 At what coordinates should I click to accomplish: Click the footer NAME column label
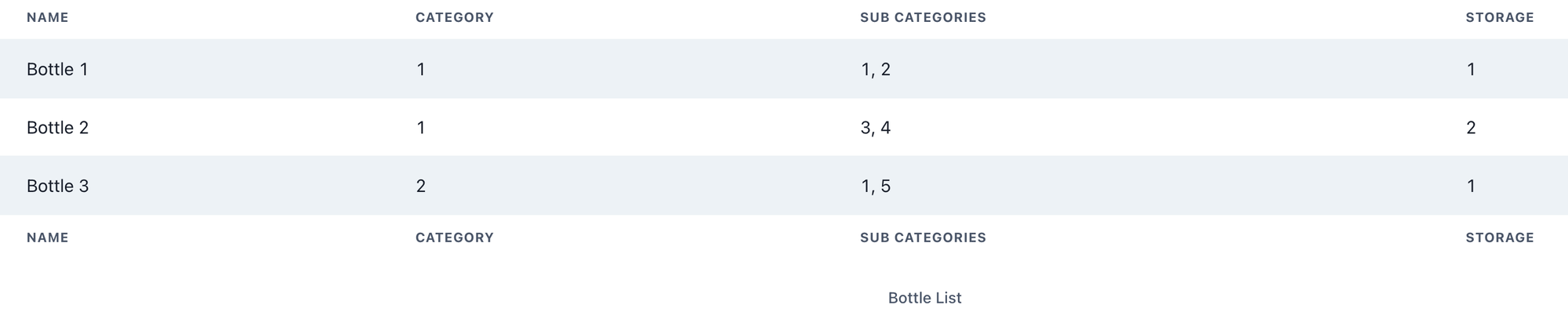48,238
